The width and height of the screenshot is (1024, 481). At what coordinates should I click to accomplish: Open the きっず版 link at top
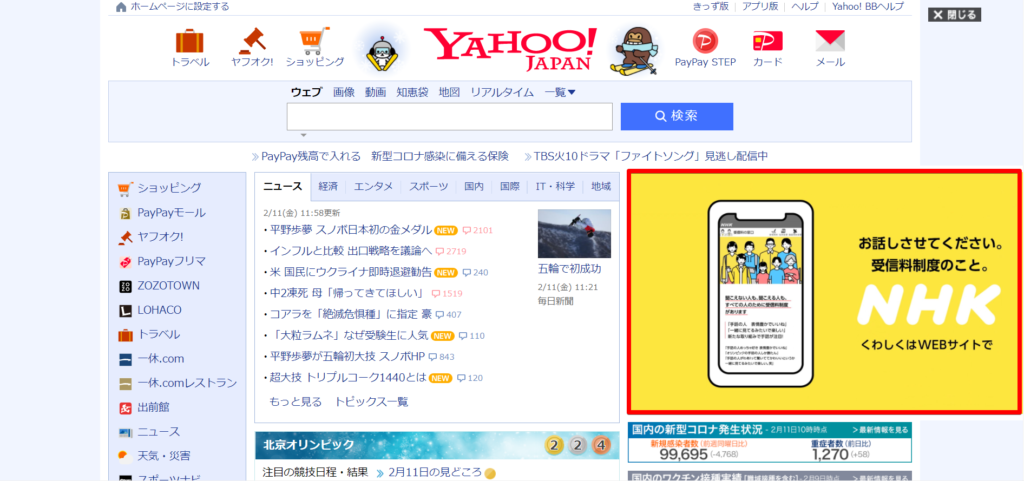tap(711, 7)
